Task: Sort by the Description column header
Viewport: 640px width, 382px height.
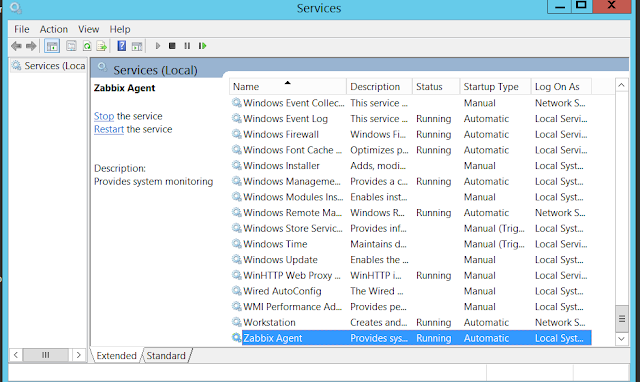Action: [379, 87]
